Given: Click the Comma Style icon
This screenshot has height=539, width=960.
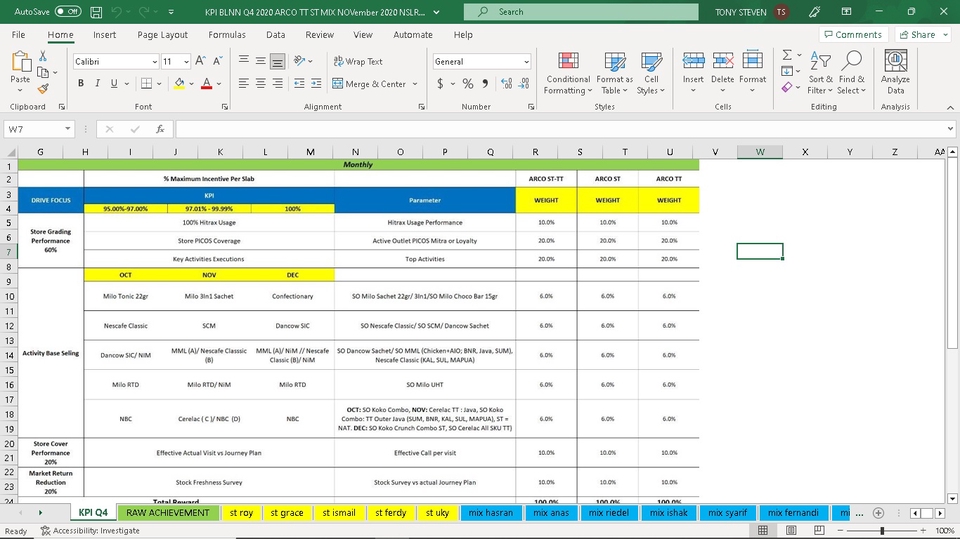Looking at the screenshot, I should click(485, 83).
